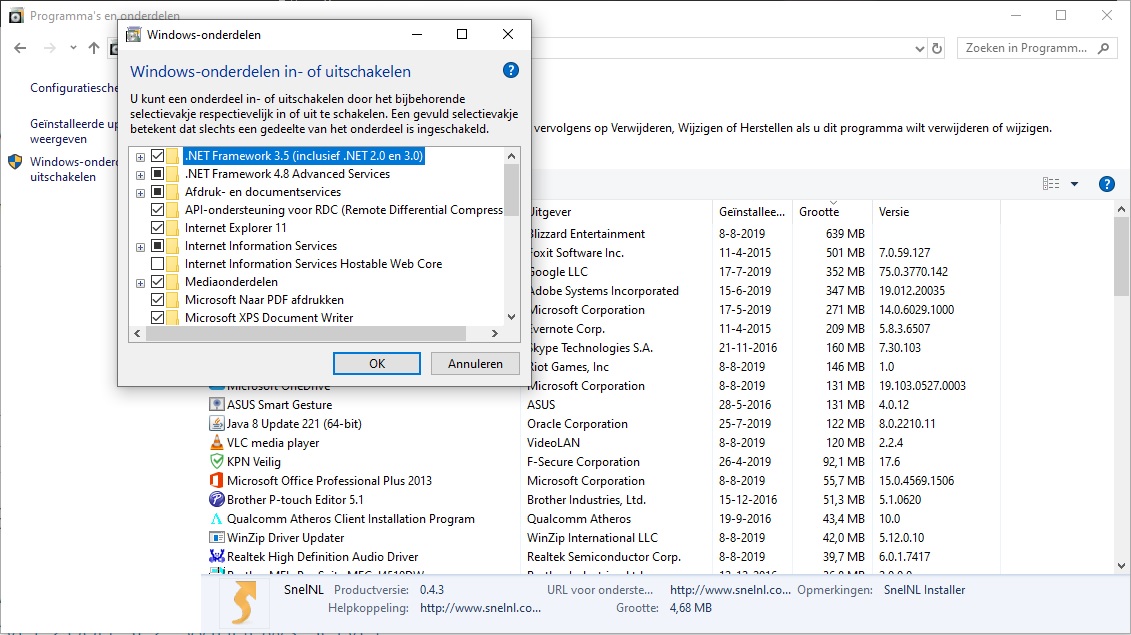
Task: Open recent locations dropdown near navigation arrows
Action: 73,48
